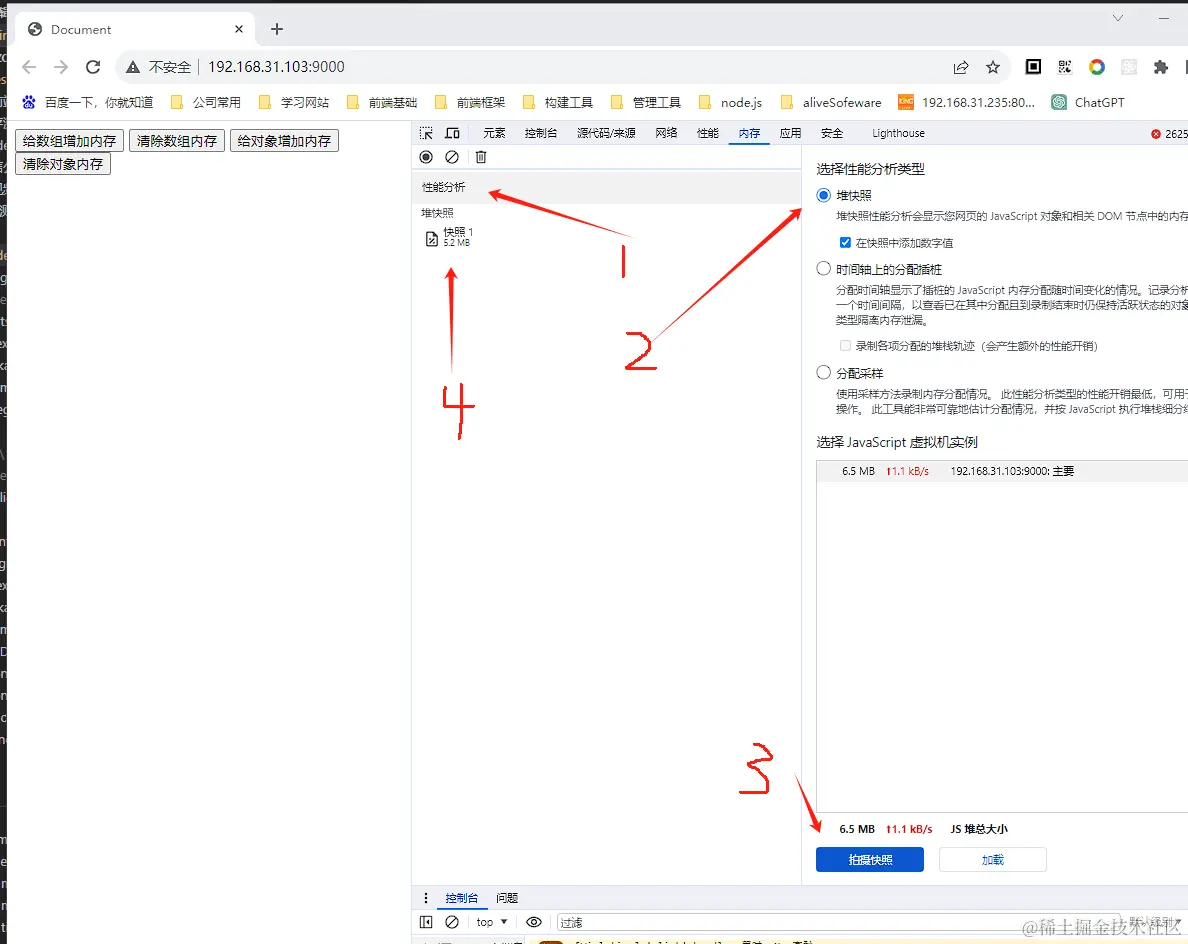Bookmark the page with the star icon

pos(993,67)
